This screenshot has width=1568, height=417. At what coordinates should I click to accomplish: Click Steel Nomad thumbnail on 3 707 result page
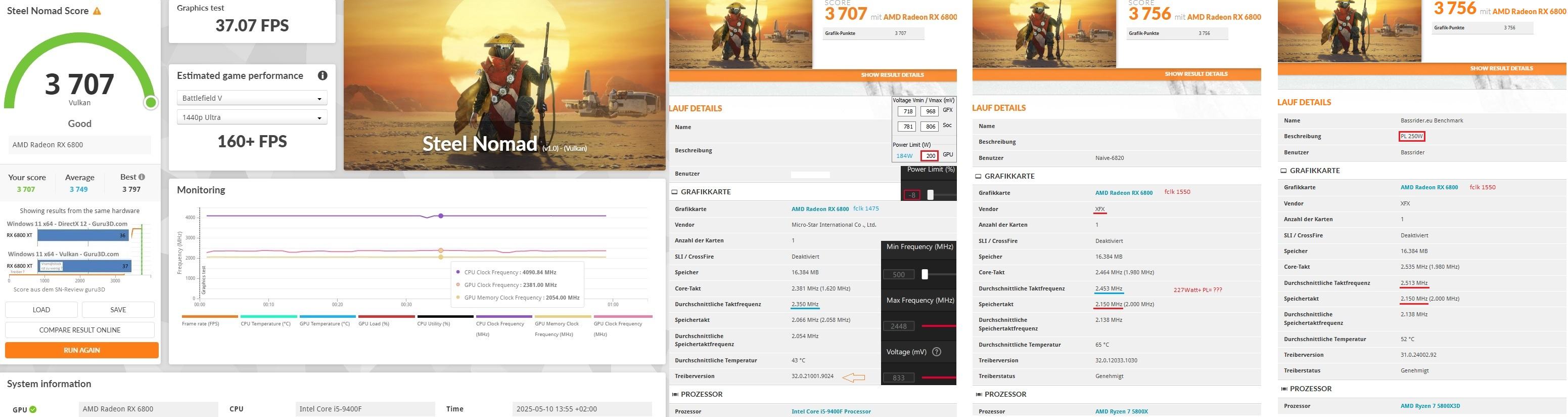point(741,33)
